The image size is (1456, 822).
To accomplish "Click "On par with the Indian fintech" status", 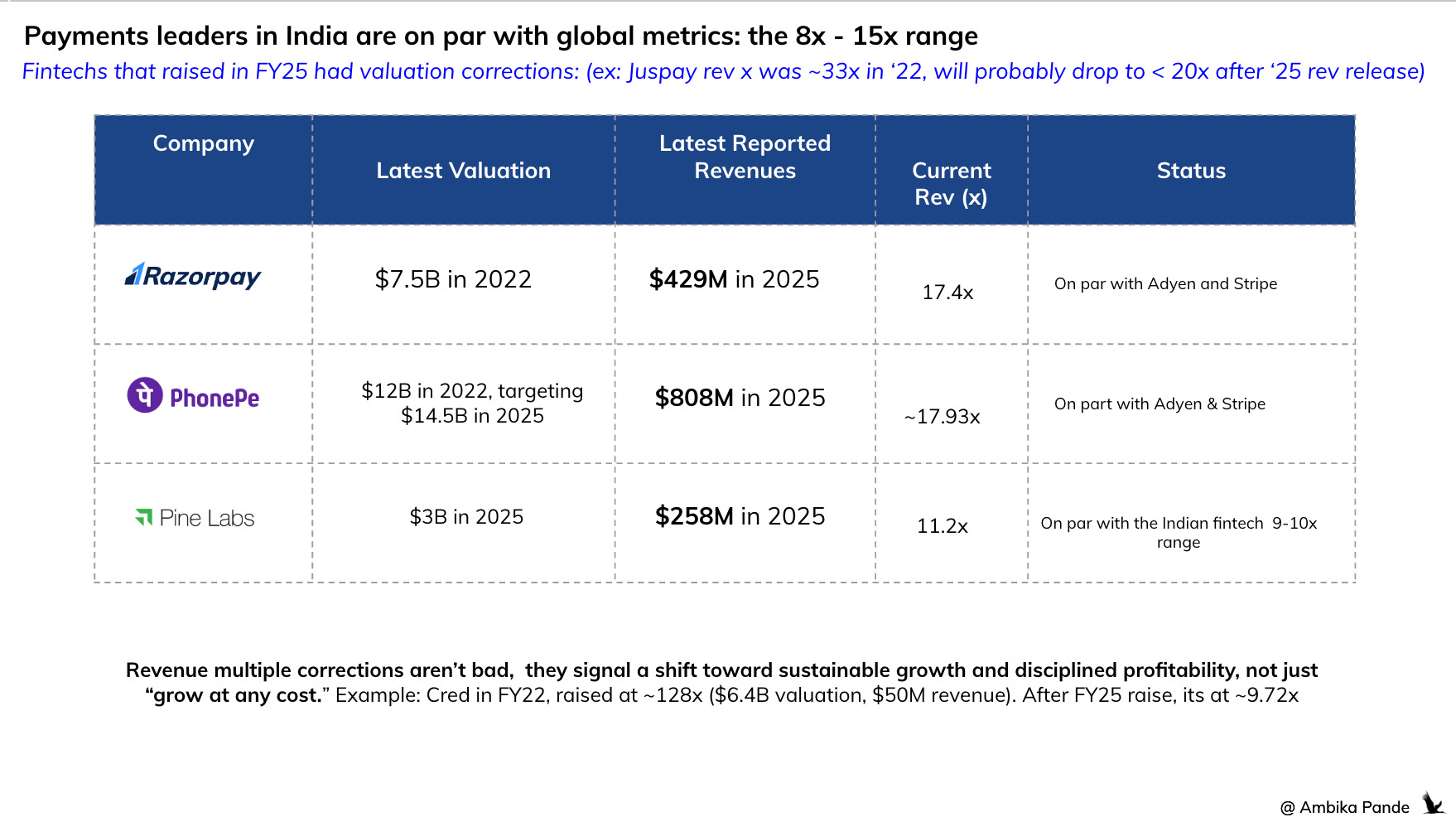I will (1179, 533).
